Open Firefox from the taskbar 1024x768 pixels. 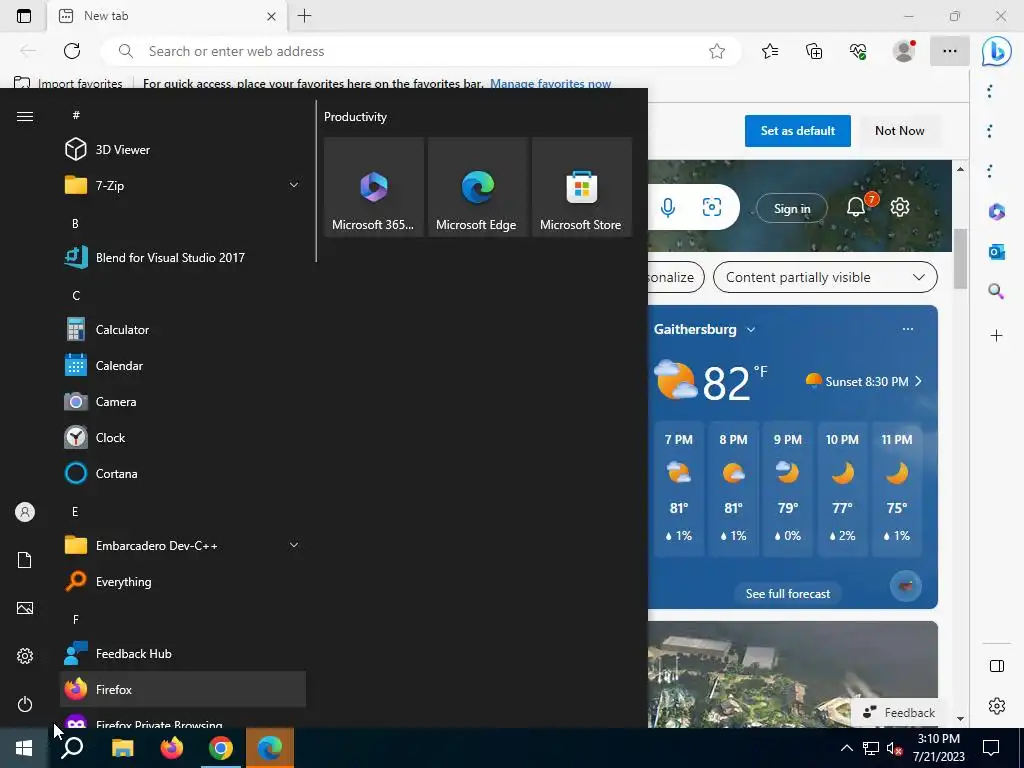pos(172,748)
